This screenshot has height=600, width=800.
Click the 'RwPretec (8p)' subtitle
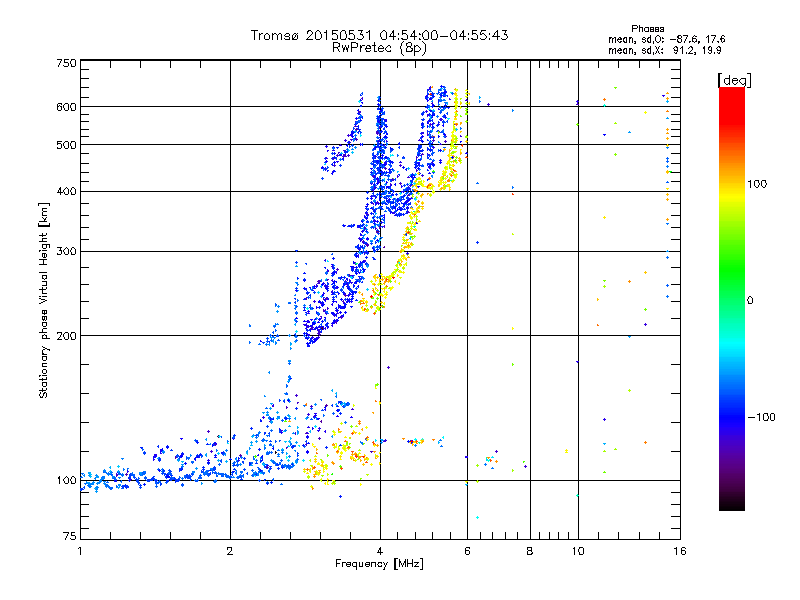pyautogui.click(x=379, y=48)
